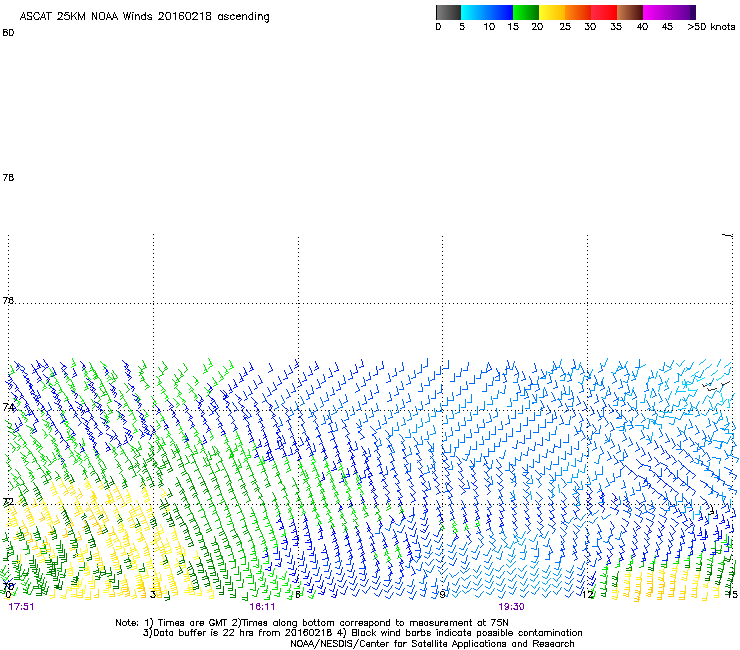Click the brown 35-40 knots legend swatch
This screenshot has width=740, height=650.
point(630,12)
